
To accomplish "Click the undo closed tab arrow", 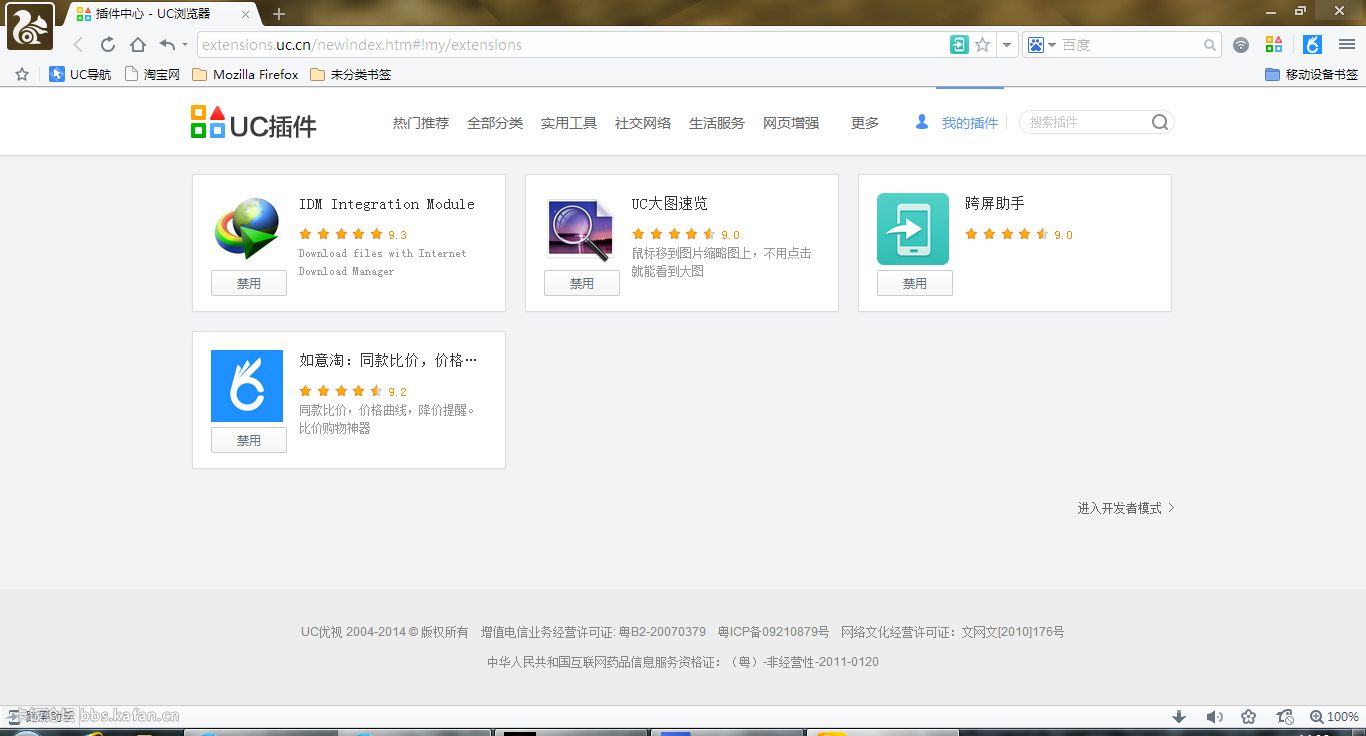I will coord(167,45).
